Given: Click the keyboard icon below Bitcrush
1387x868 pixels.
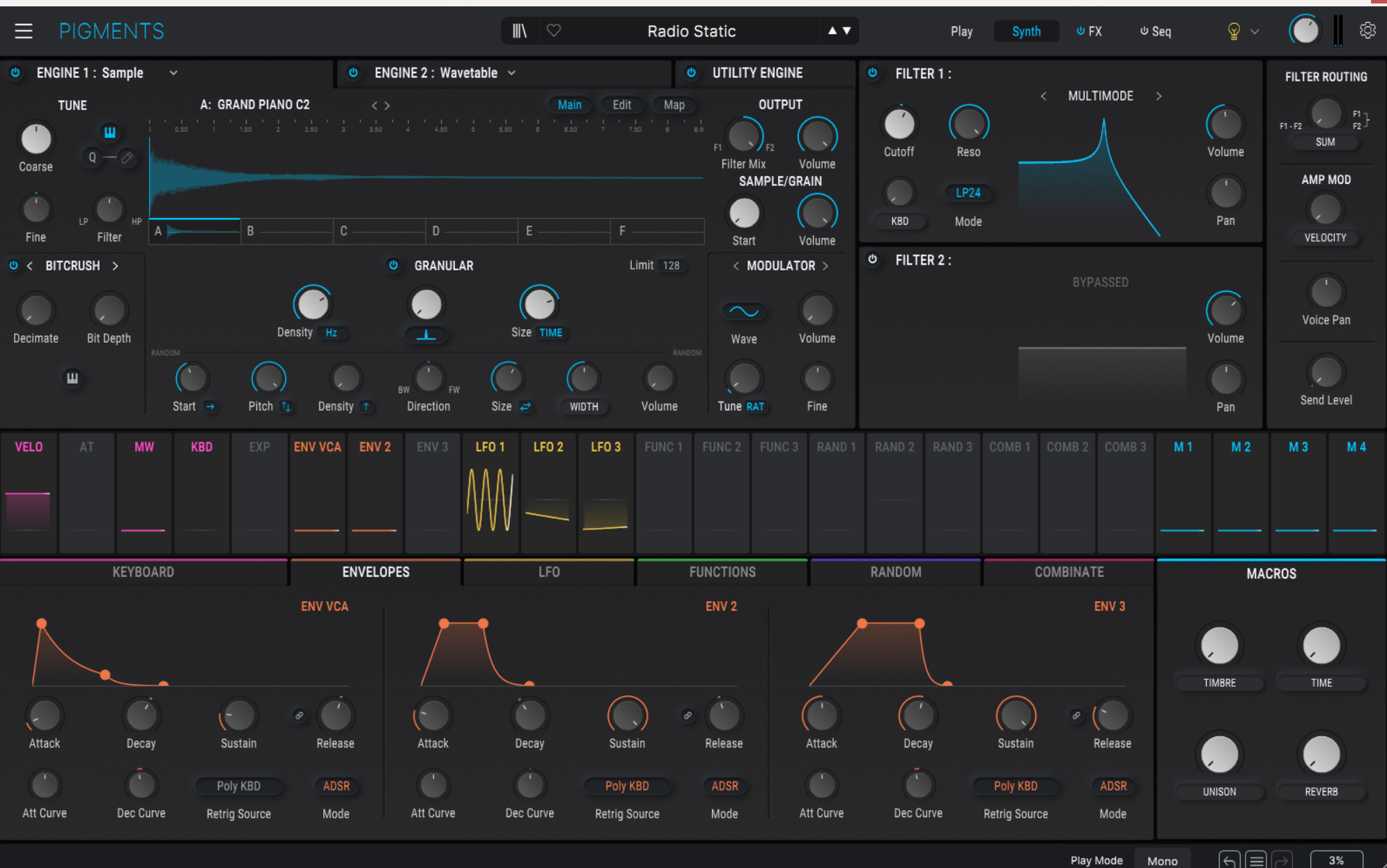Looking at the screenshot, I should [72, 378].
